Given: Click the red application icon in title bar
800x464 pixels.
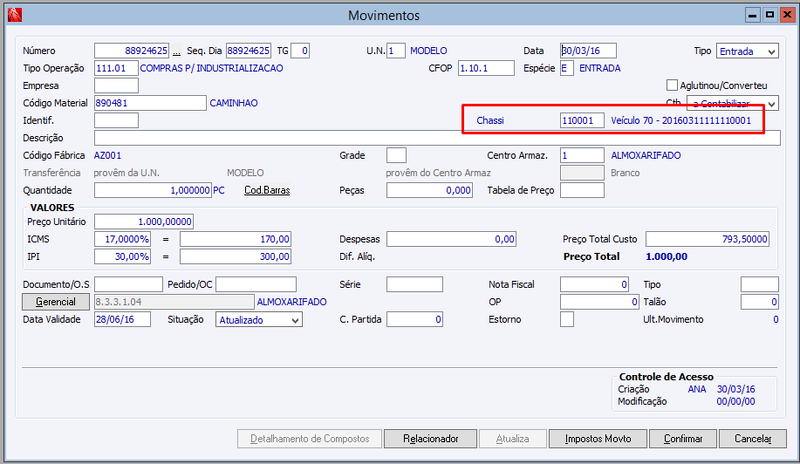Looking at the screenshot, I should (x=15, y=15).
